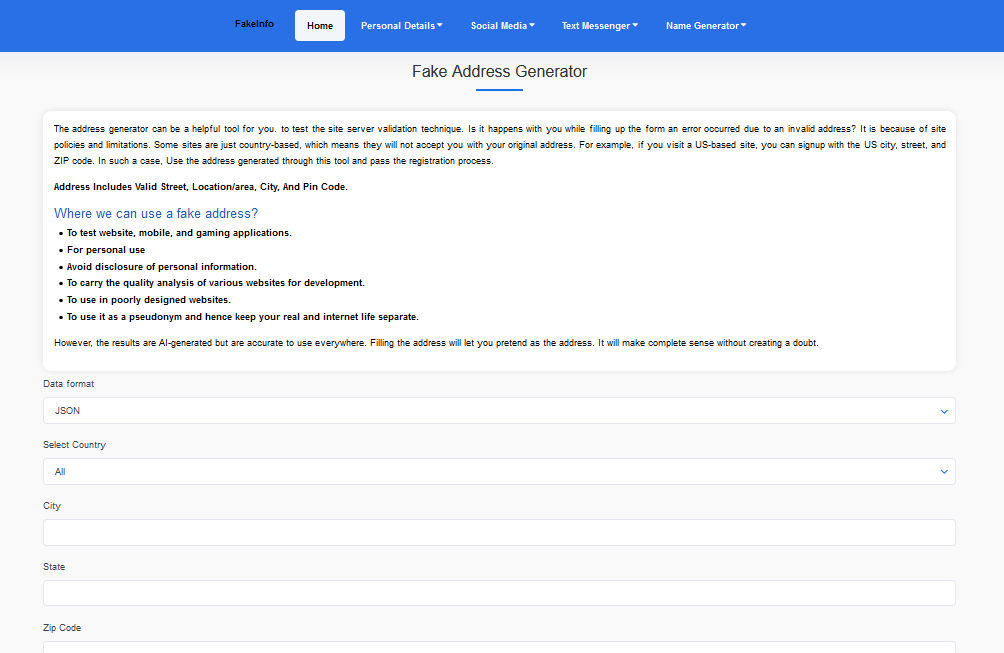Image resolution: width=1004 pixels, height=653 pixels.
Task: Click the caret next to Text Messenger
Action: pyautogui.click(x=633, y=26)
